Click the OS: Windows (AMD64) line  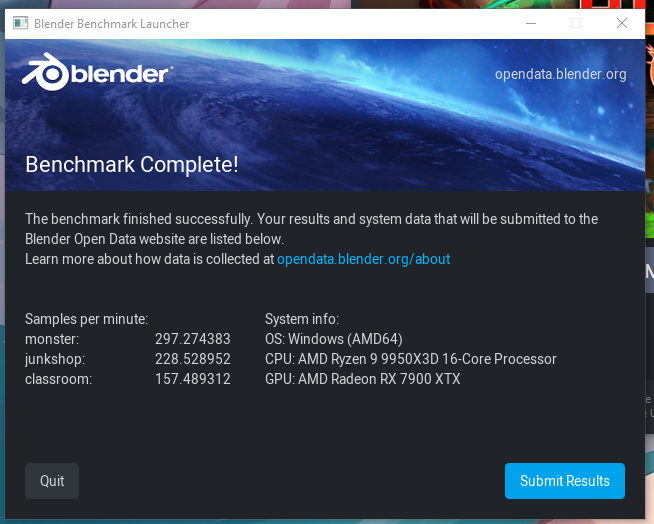[x=334, y=339]
